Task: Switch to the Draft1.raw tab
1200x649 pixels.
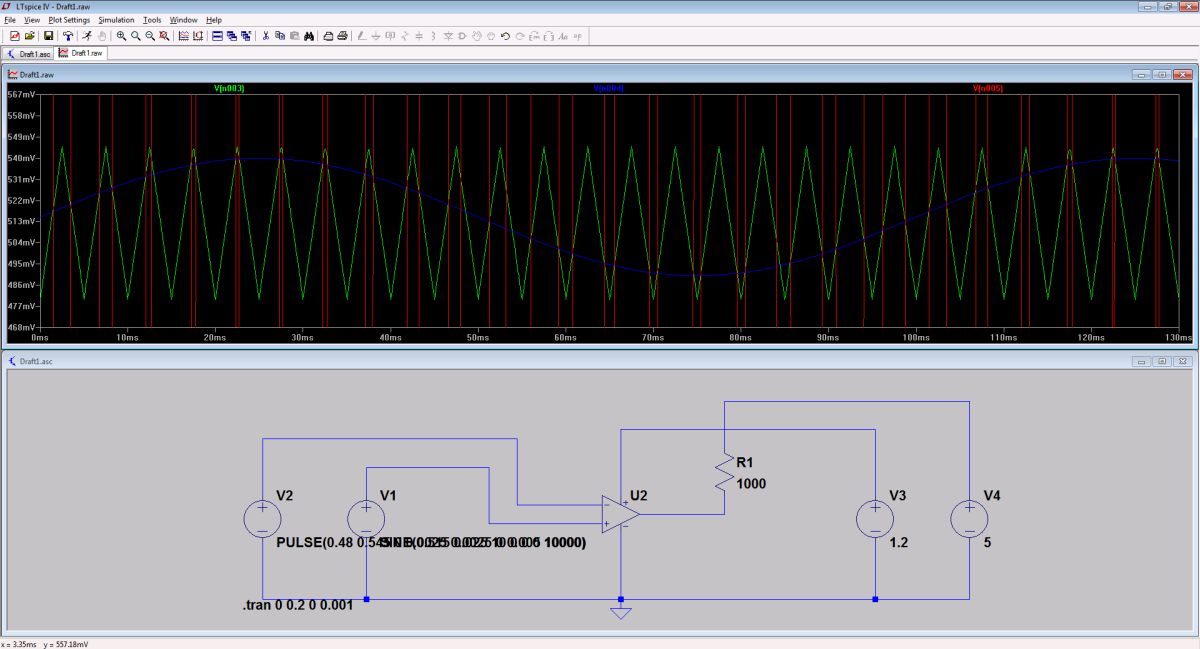Action: tap(81, 53)
